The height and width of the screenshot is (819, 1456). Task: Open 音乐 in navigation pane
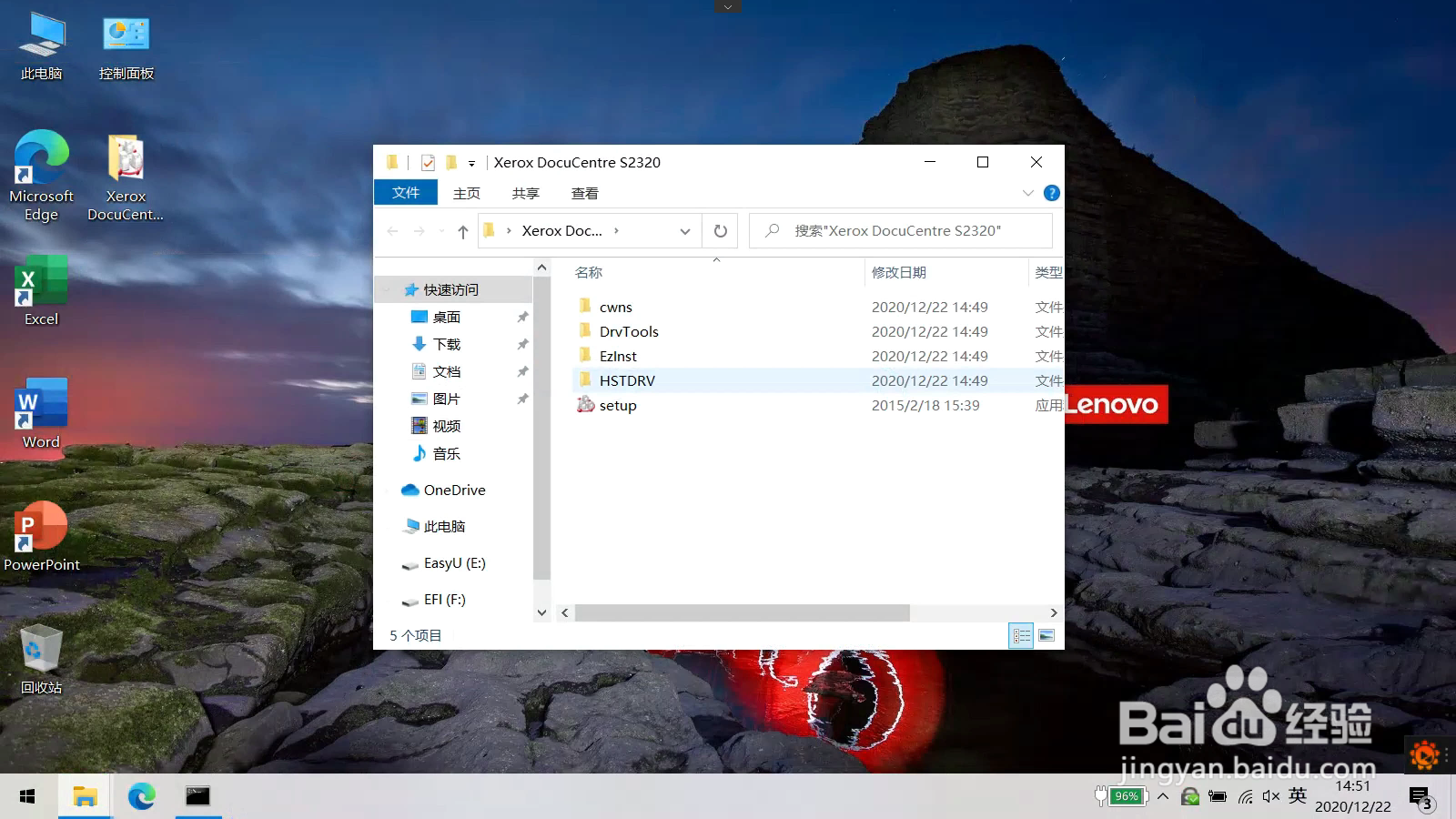point(447,453)
